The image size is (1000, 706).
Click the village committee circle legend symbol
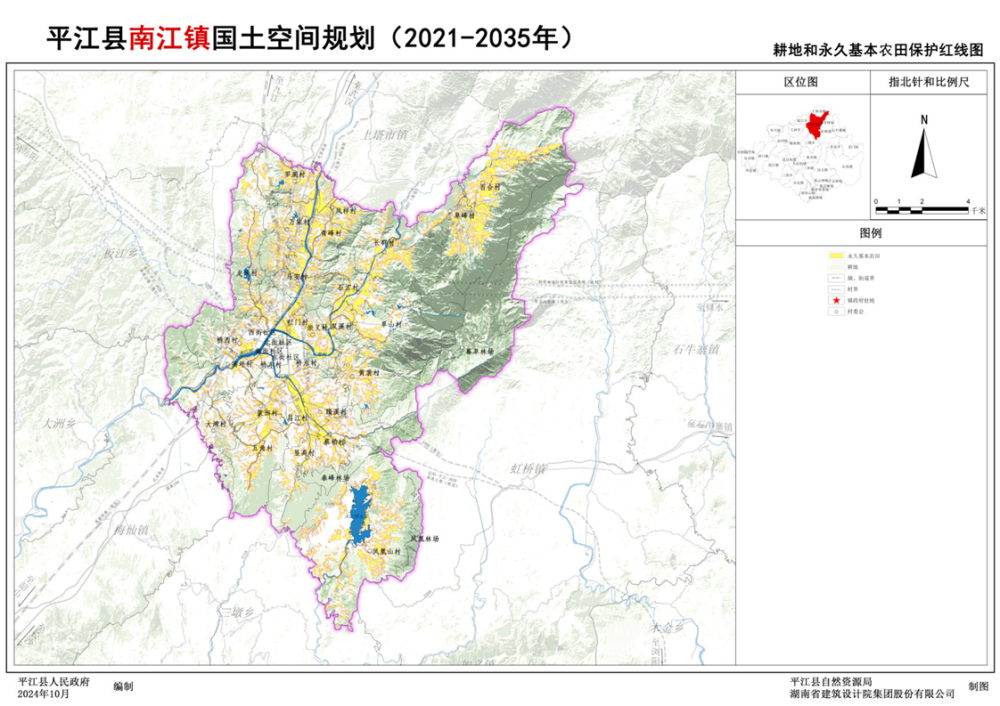[x=836, y=312]
